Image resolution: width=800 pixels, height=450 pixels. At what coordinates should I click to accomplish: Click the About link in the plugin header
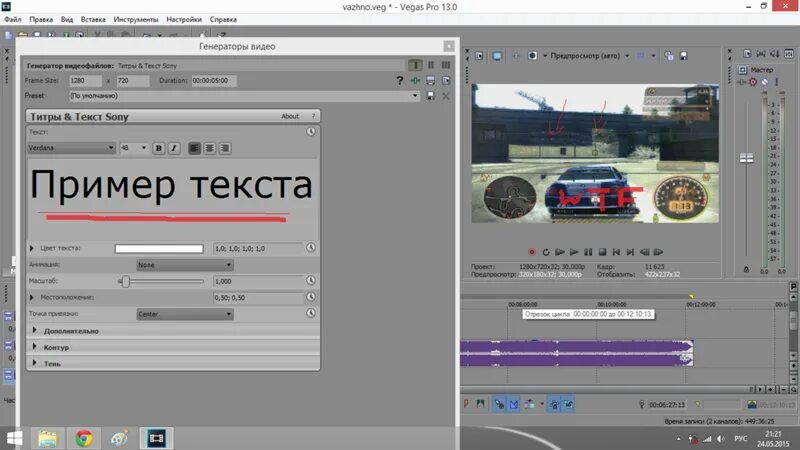click(290, 116)
